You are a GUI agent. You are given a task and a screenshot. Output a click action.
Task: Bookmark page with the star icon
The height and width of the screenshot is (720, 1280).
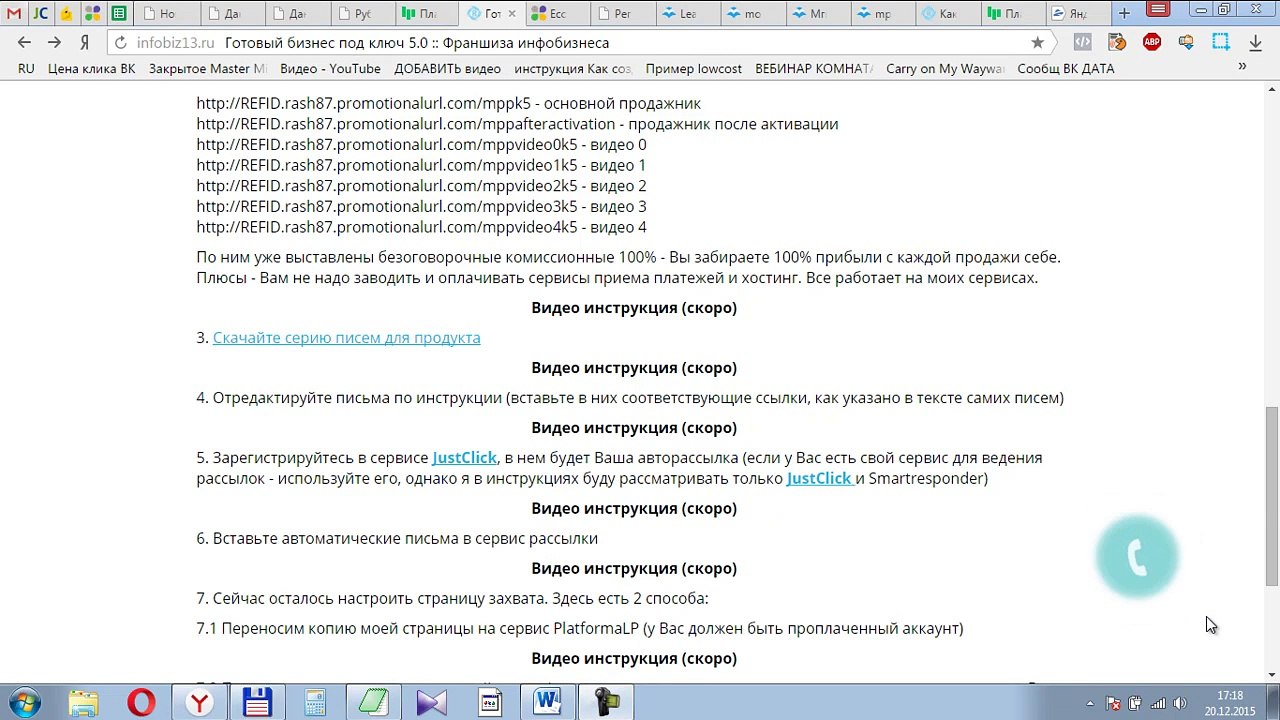(x=1037, y=43)
